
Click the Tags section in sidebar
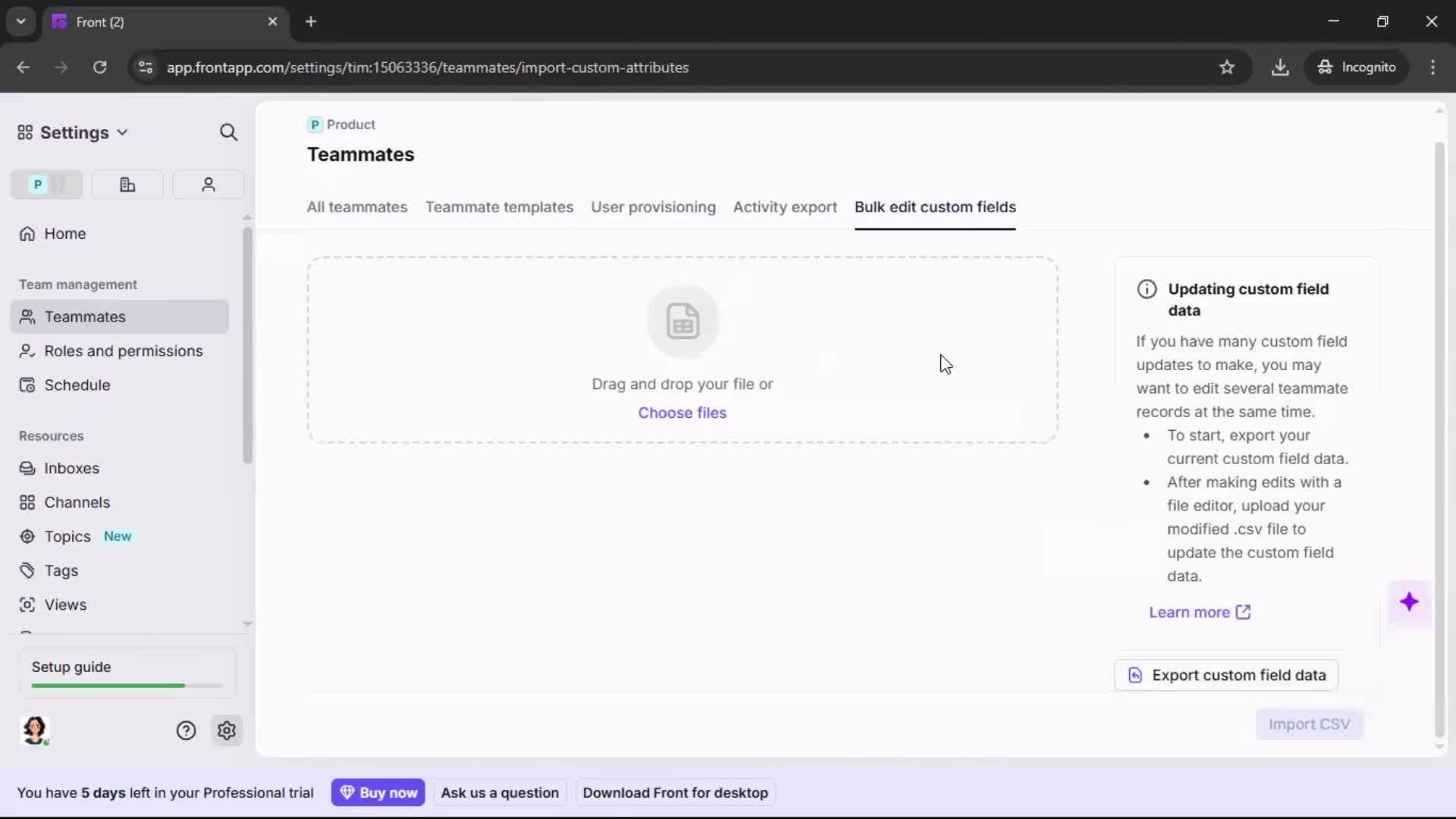61,570
